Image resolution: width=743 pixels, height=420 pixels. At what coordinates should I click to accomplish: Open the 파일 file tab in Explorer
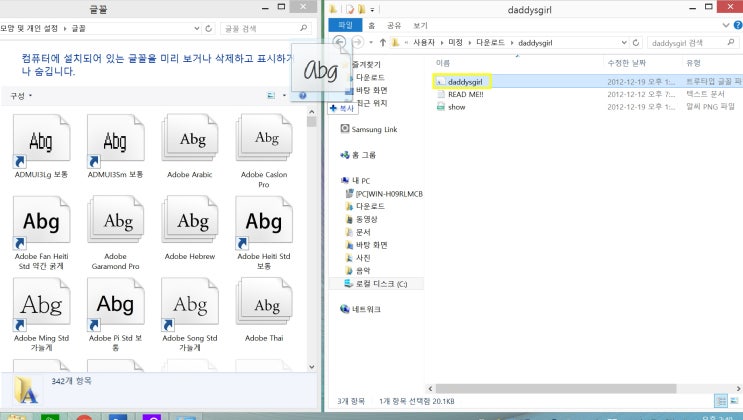point(345,25)
